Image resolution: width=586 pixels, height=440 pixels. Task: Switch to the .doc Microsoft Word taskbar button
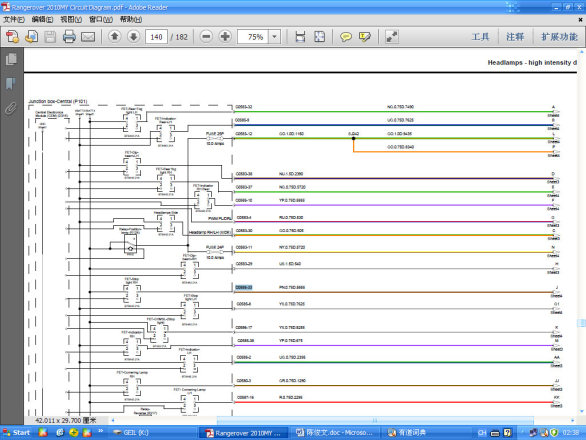(334, 433)
